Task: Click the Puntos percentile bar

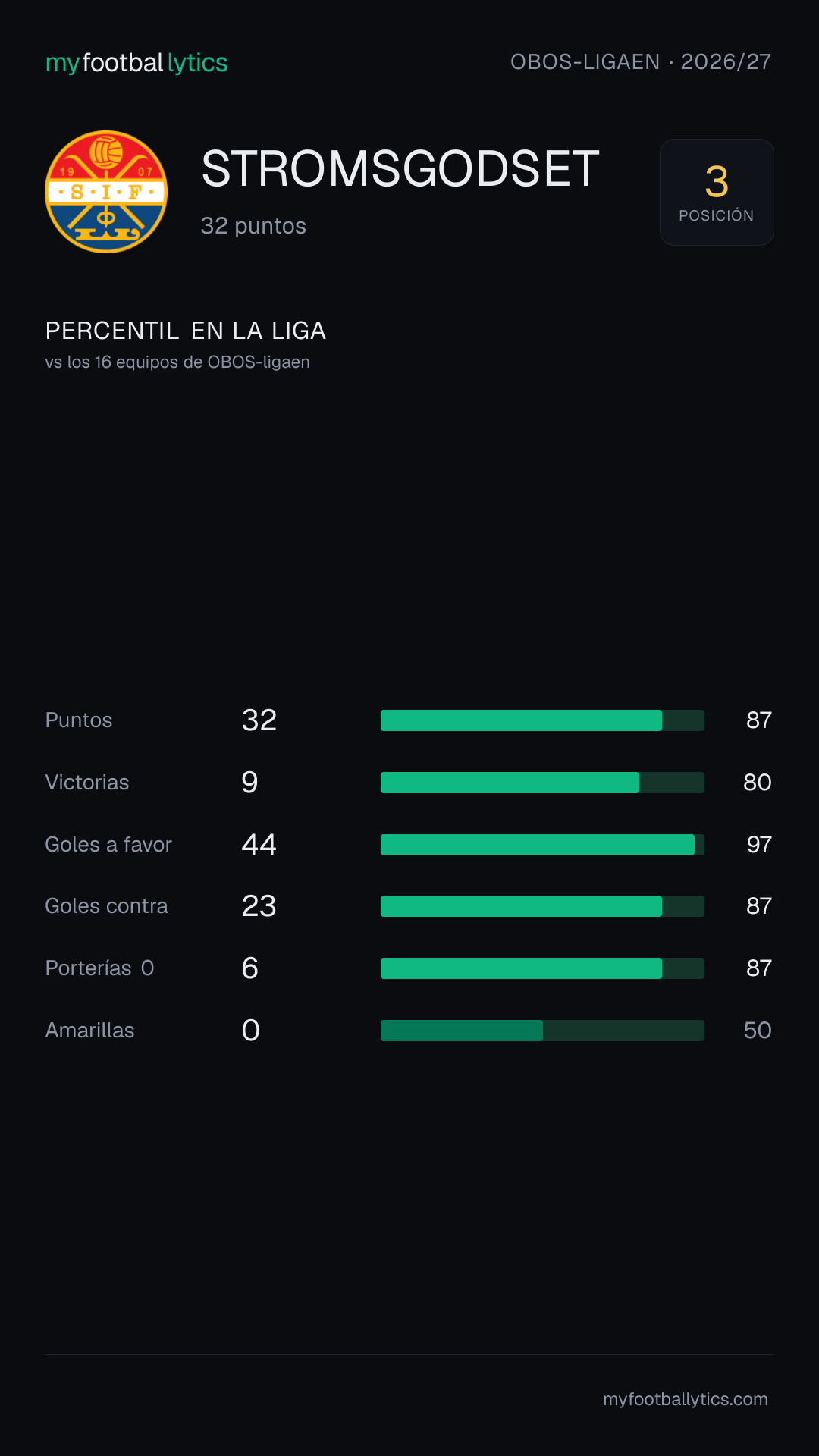Action: (x=542, y=720)
